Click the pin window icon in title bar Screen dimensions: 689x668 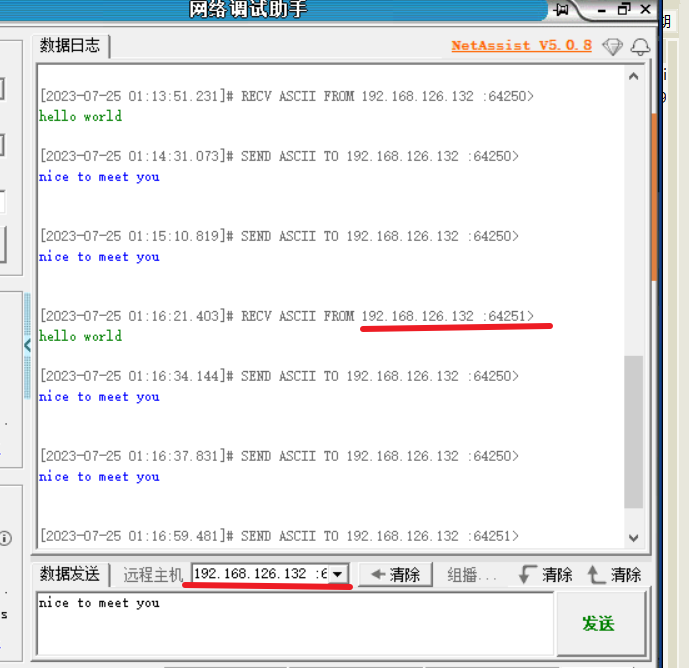click(561, 9)
